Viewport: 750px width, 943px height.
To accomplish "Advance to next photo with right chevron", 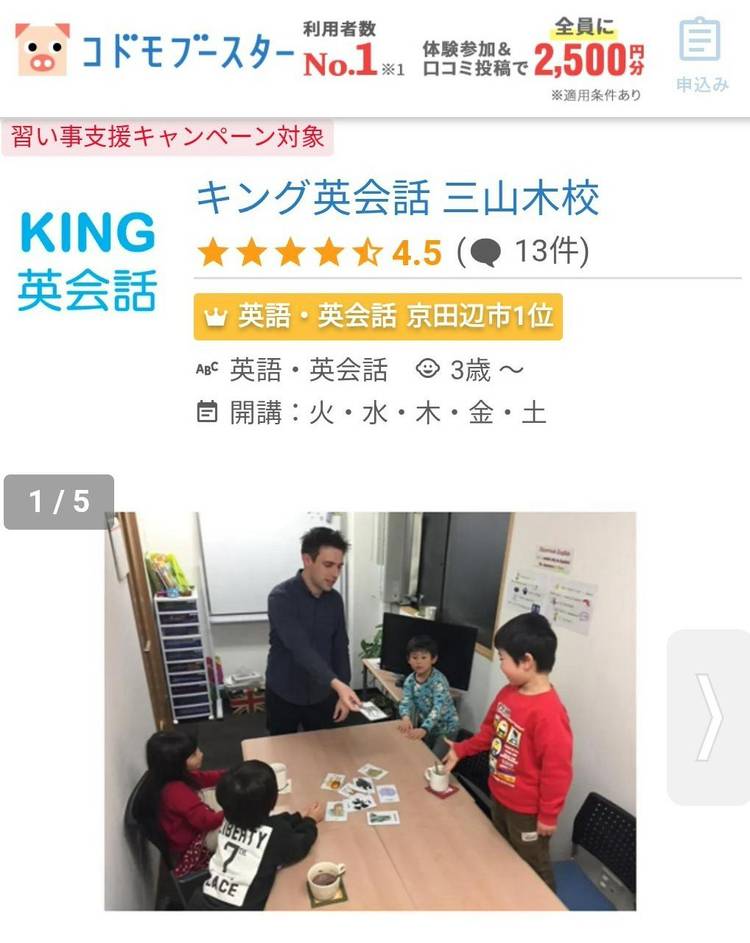I will pyautogui.click(x=709, y=717).
